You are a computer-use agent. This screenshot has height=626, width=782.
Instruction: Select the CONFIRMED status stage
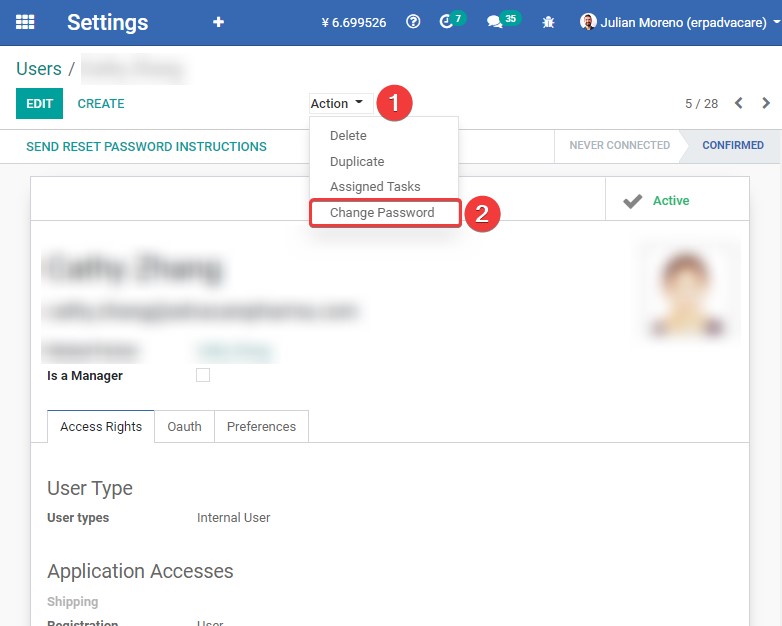pos(733,145)
